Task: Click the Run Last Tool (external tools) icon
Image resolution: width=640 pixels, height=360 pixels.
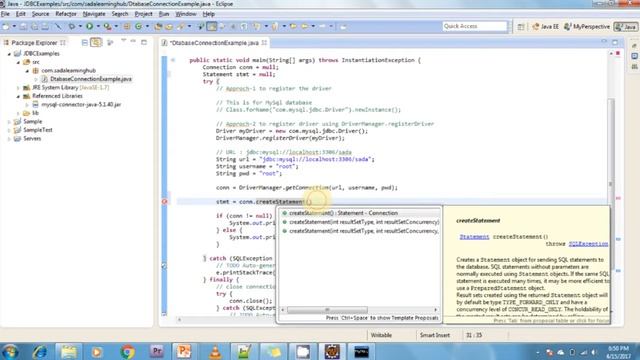Action: (107, 27)
